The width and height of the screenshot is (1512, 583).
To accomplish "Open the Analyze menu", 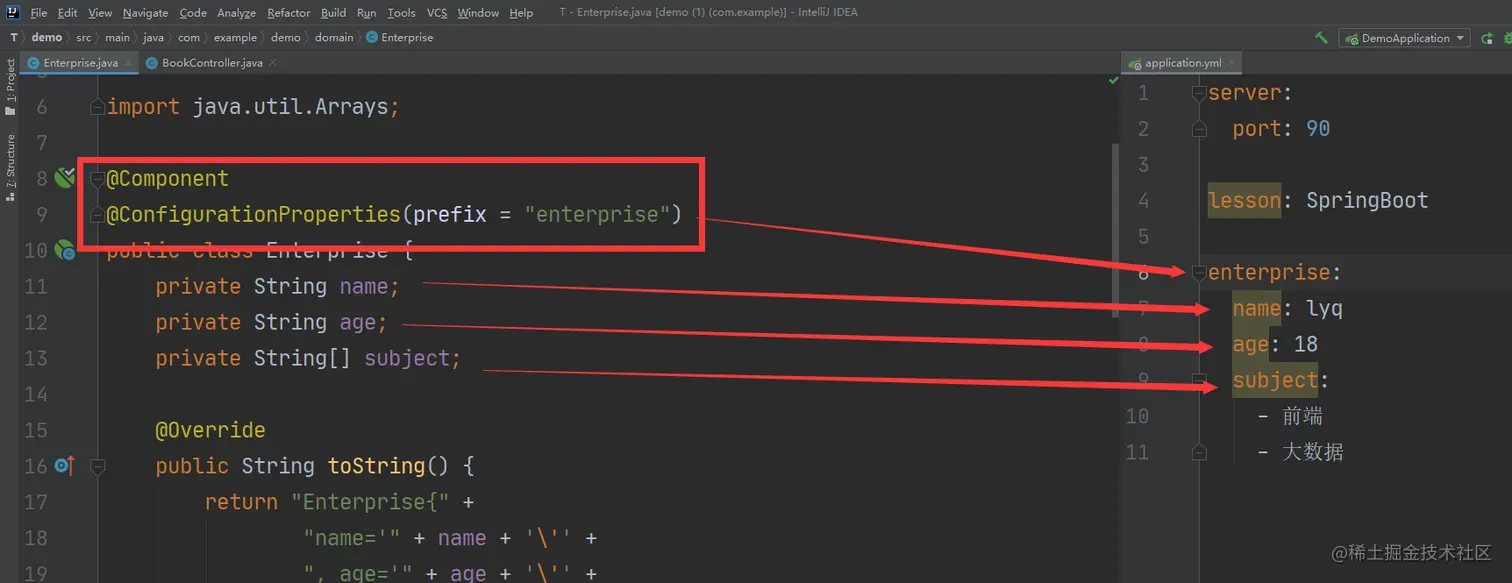I will click(x=237, y=13).
